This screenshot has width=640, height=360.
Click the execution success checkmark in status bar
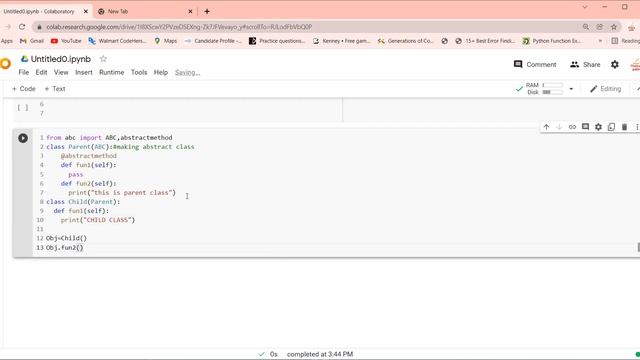(262, 354)
